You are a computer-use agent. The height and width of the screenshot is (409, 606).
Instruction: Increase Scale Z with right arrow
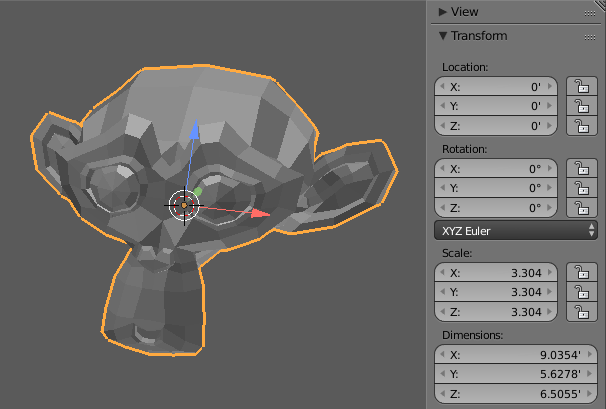[x=550, y=312]
